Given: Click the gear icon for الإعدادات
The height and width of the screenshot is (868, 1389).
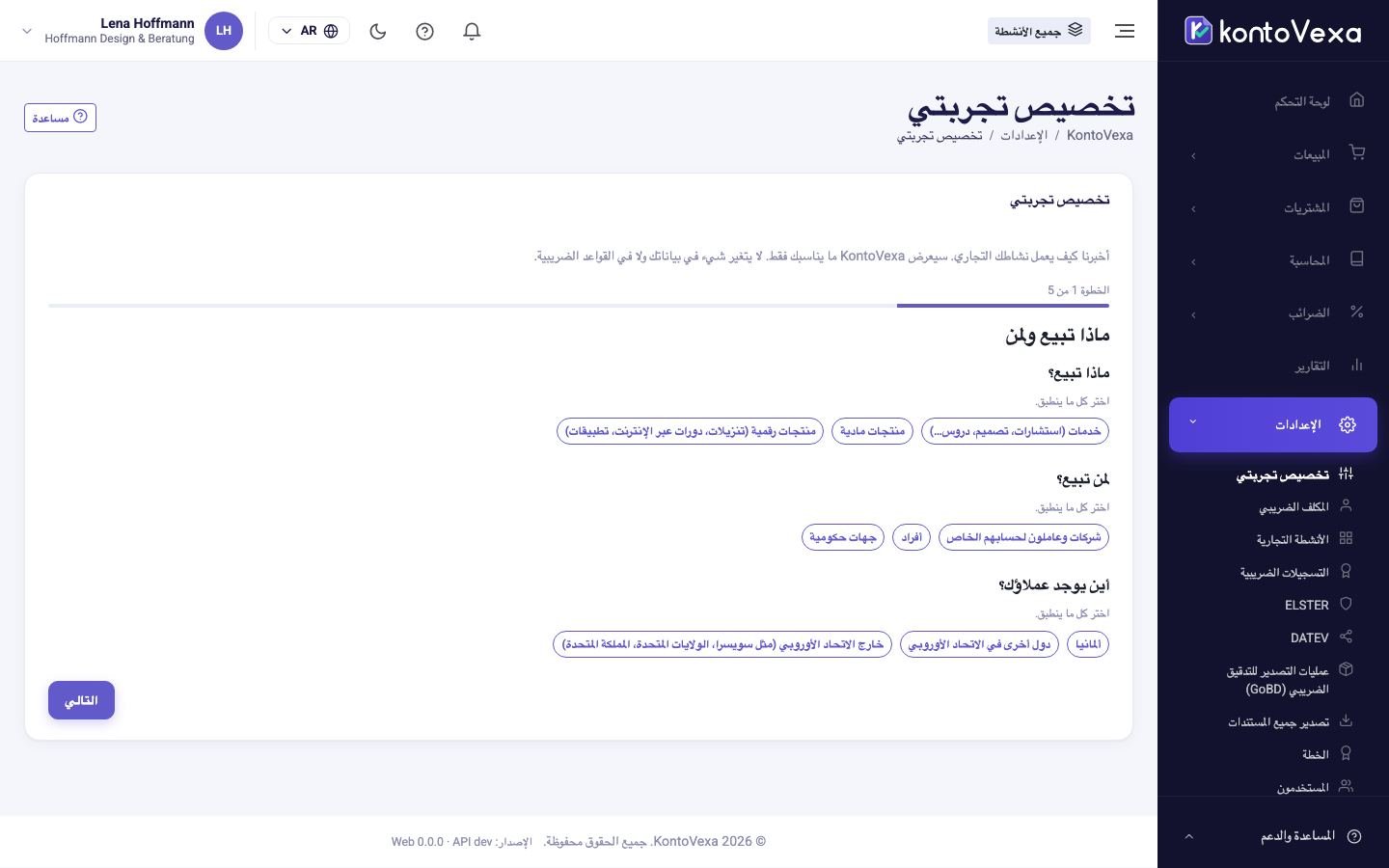Looking at the screenshot, I should click(x=1348, y=424).
